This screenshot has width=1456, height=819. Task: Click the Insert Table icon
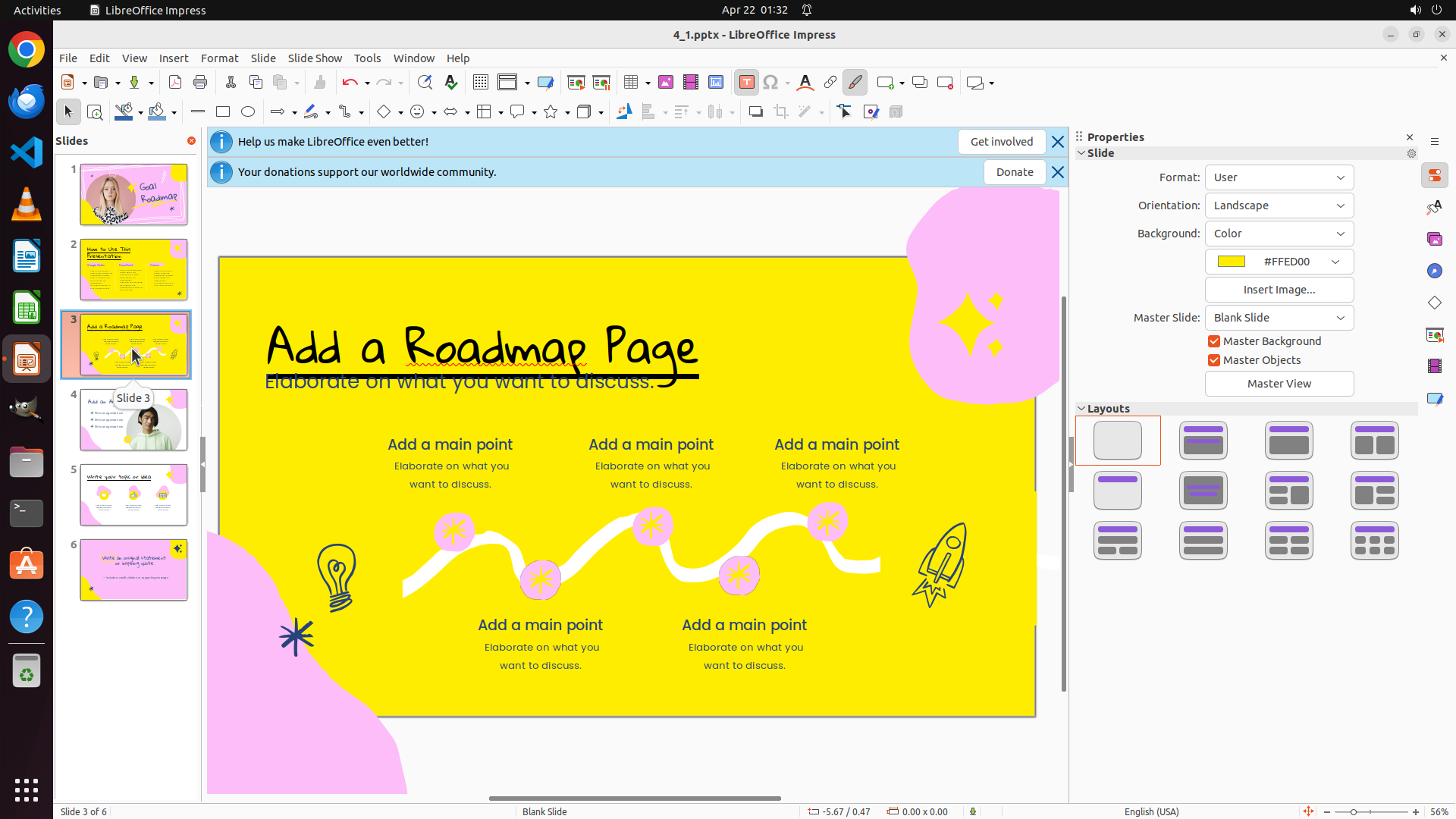tap(631, 83)
